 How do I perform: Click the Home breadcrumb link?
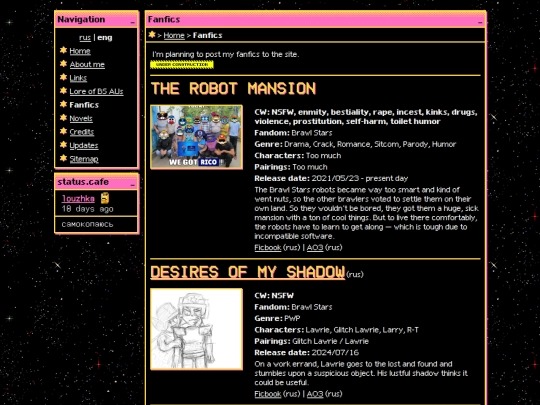click(174, 35)
